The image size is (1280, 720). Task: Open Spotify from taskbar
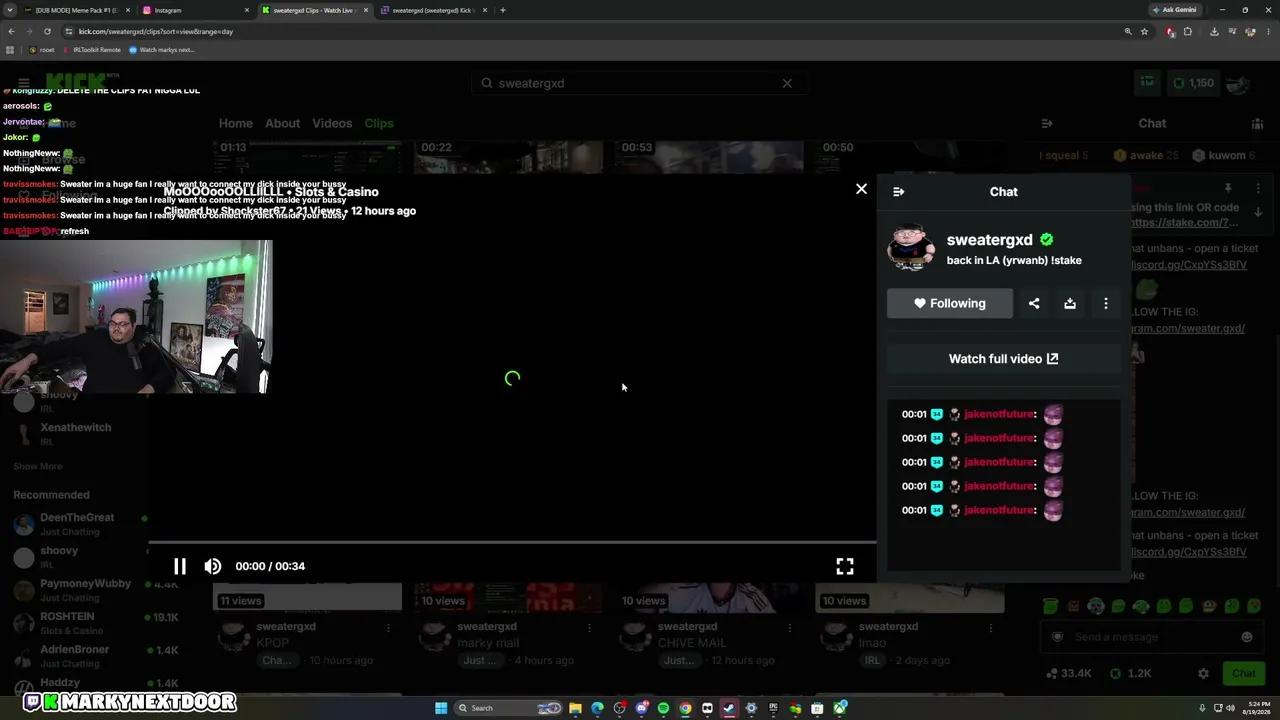pos(663,708)
